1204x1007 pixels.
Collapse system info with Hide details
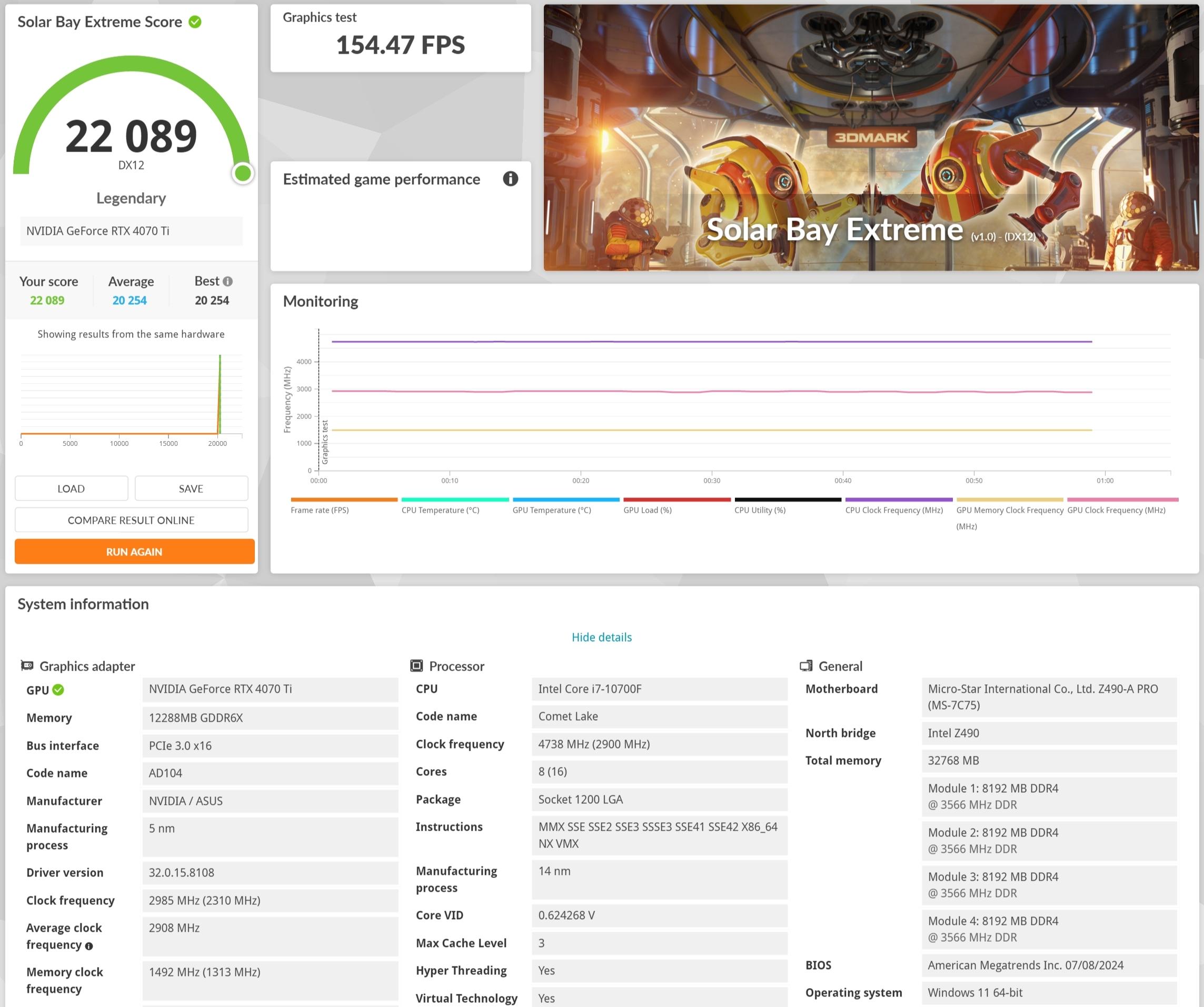(601, 637)
